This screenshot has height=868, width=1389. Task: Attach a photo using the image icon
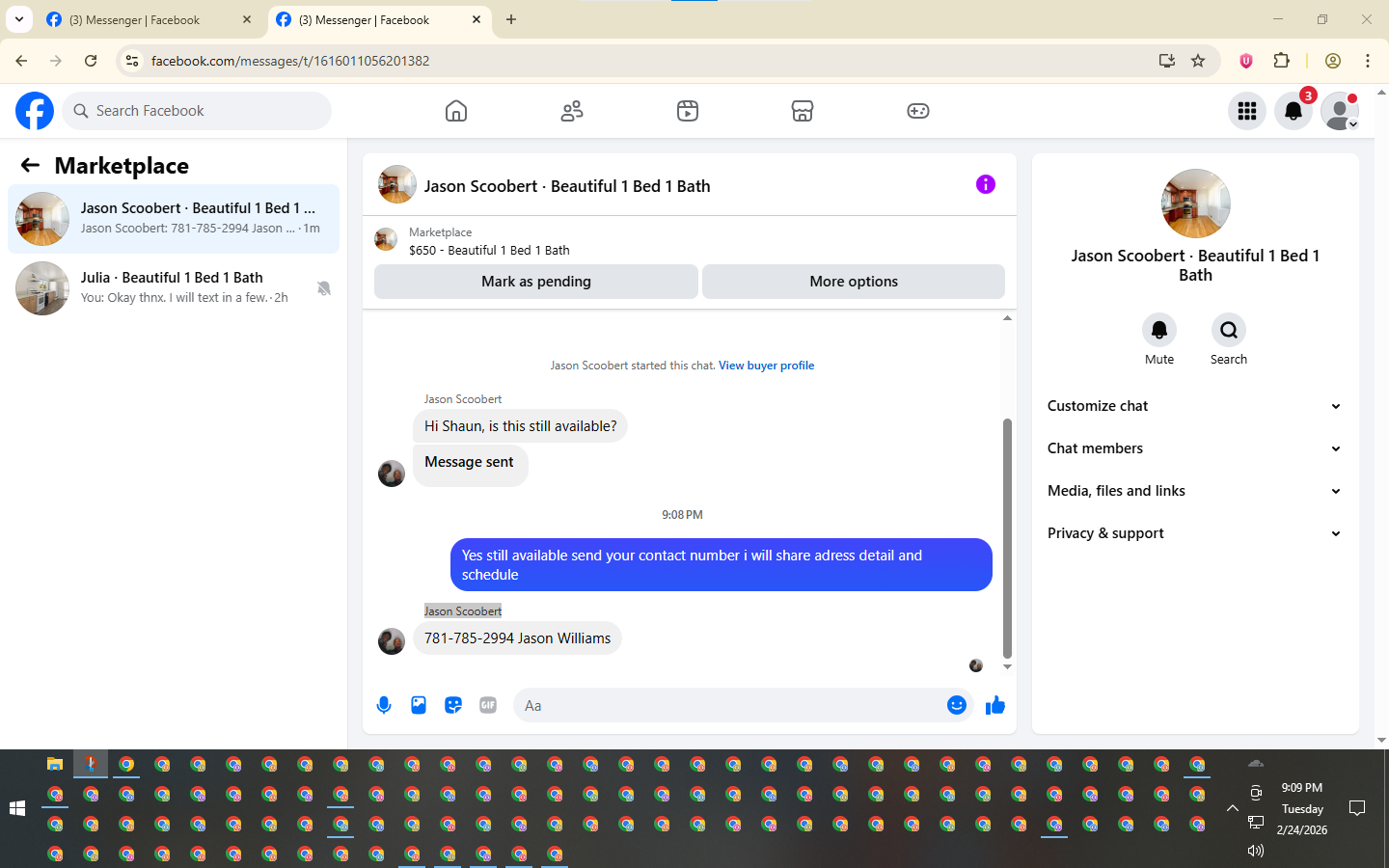(419, 705)
